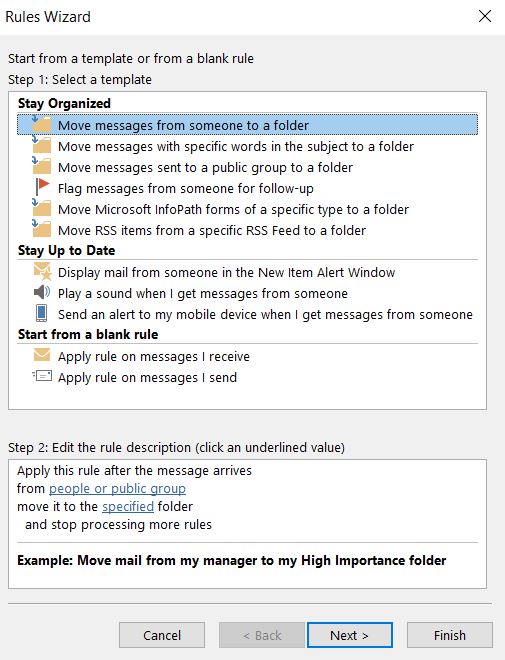Click outgoing mail icon for messages I send

[42, 376]
